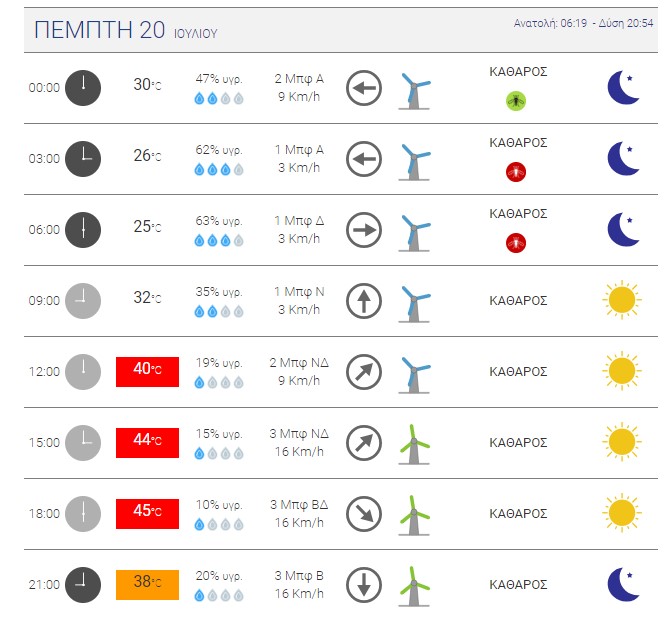
Task: Click the 3 Μπφ Β wind text
Action: point(299,575)
